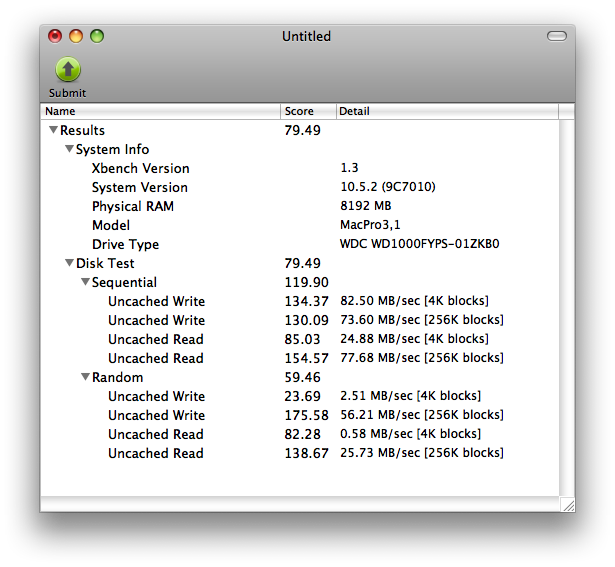
Task: Select the Xbench Version row
Action: pyautogui.click(x=300, y=168)
